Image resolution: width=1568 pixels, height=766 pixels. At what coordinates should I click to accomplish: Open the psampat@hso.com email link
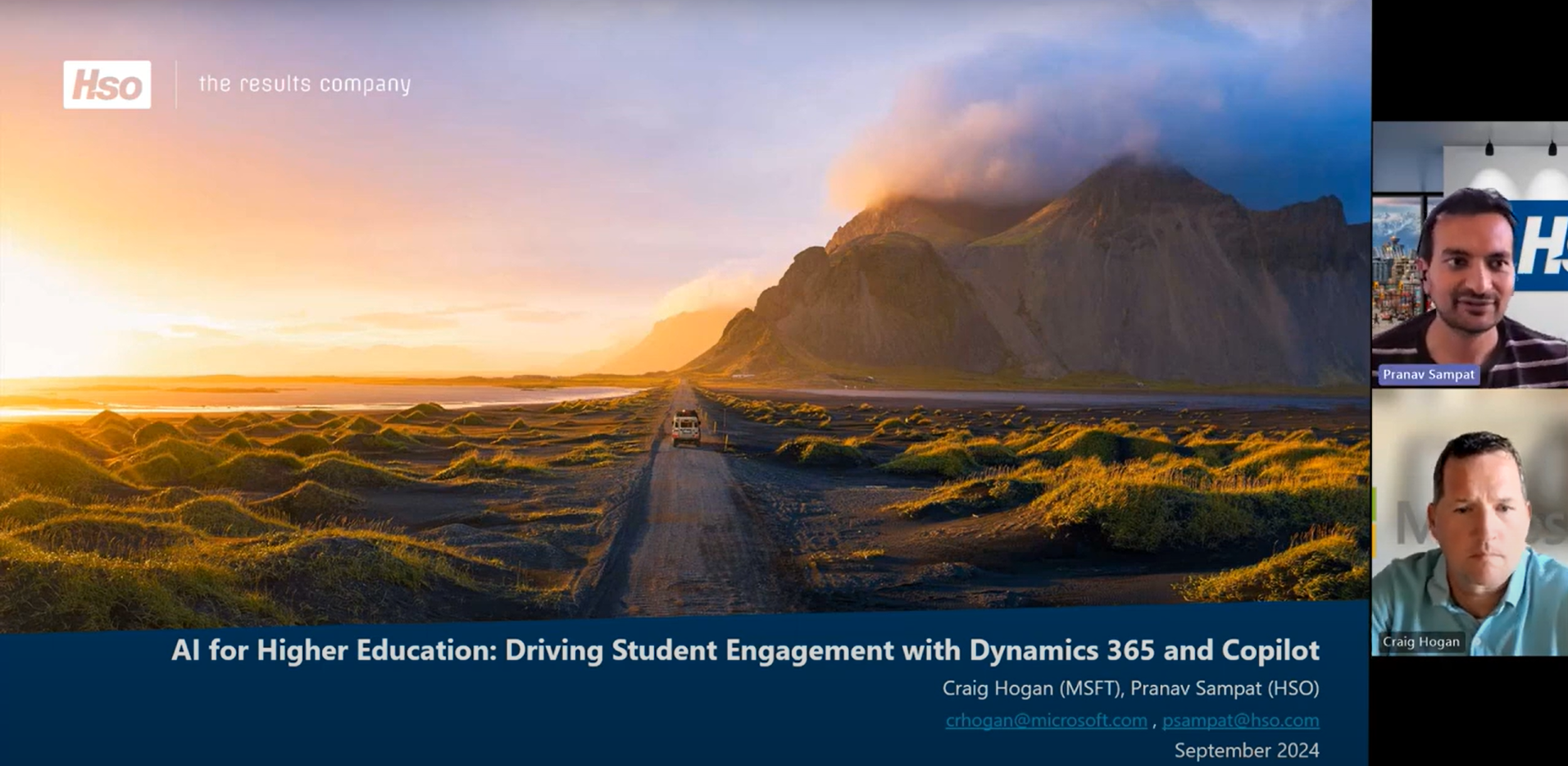(1240, 720)
